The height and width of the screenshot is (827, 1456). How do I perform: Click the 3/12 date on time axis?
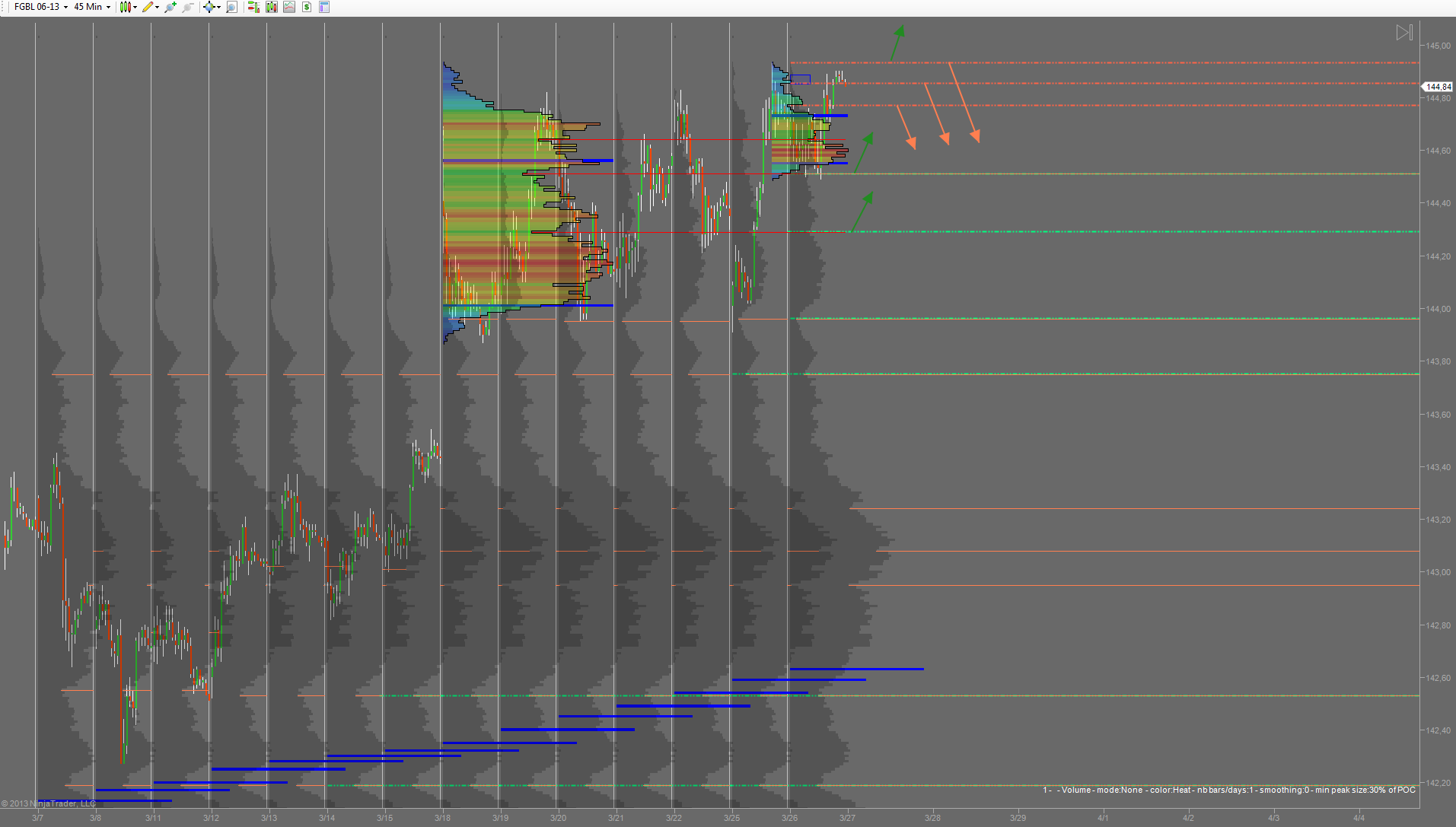pos(211,818)
